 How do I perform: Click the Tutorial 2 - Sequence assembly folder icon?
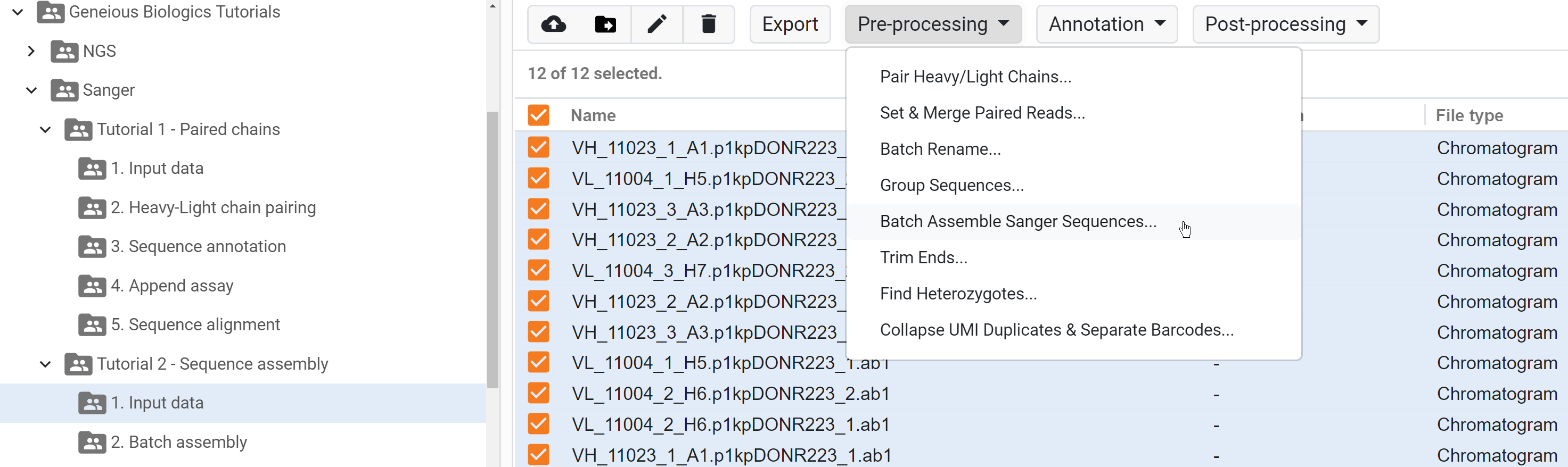tap(78, 364)
